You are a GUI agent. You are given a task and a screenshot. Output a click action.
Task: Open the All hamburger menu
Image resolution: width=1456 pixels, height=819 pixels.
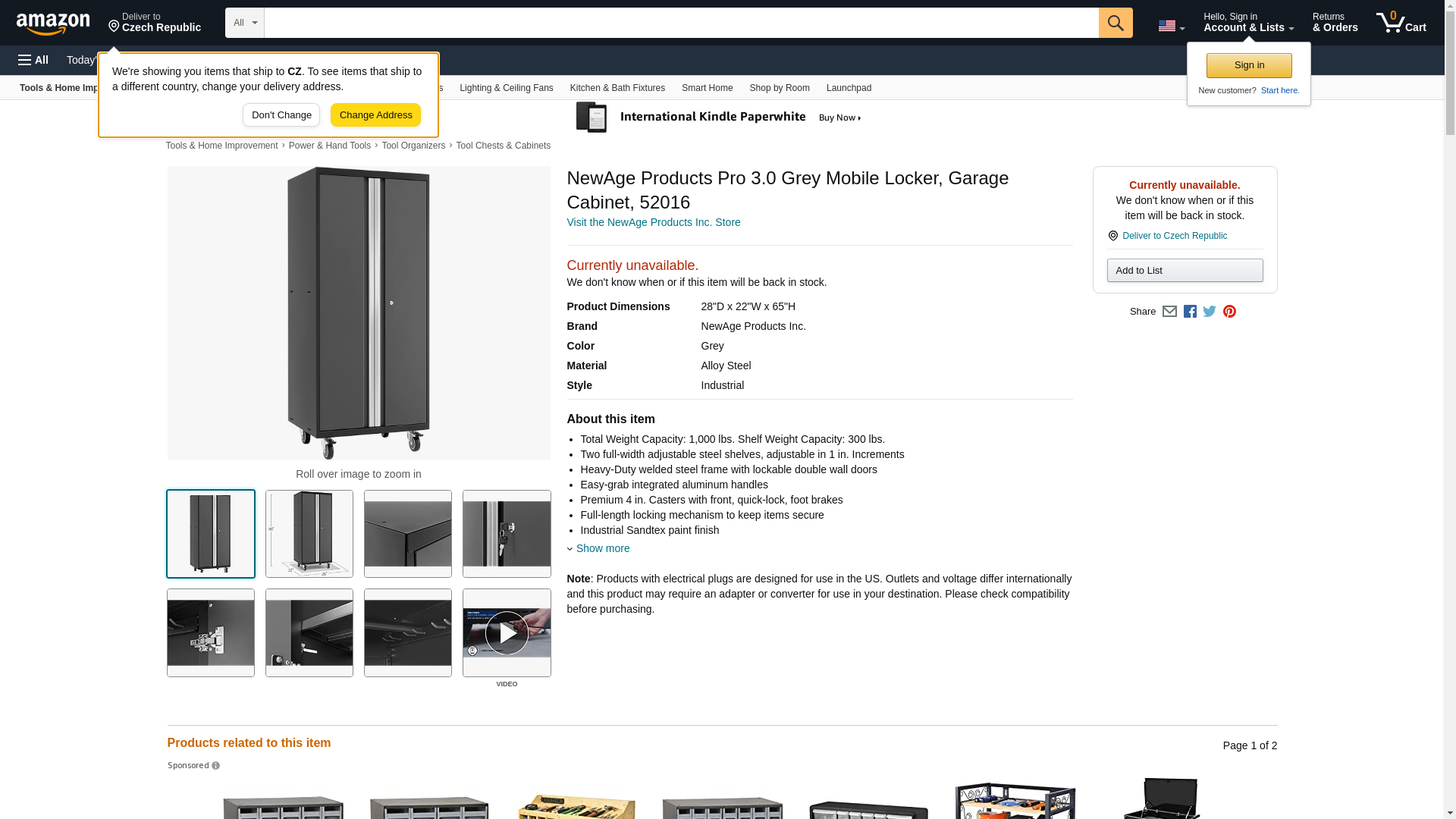coord(33,60)
